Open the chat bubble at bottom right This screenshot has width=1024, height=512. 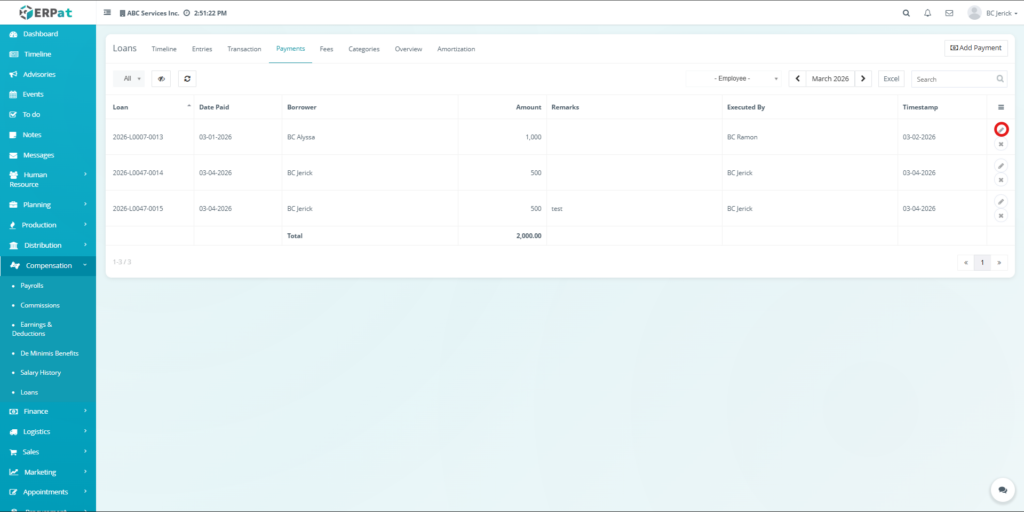point(1002,490)
